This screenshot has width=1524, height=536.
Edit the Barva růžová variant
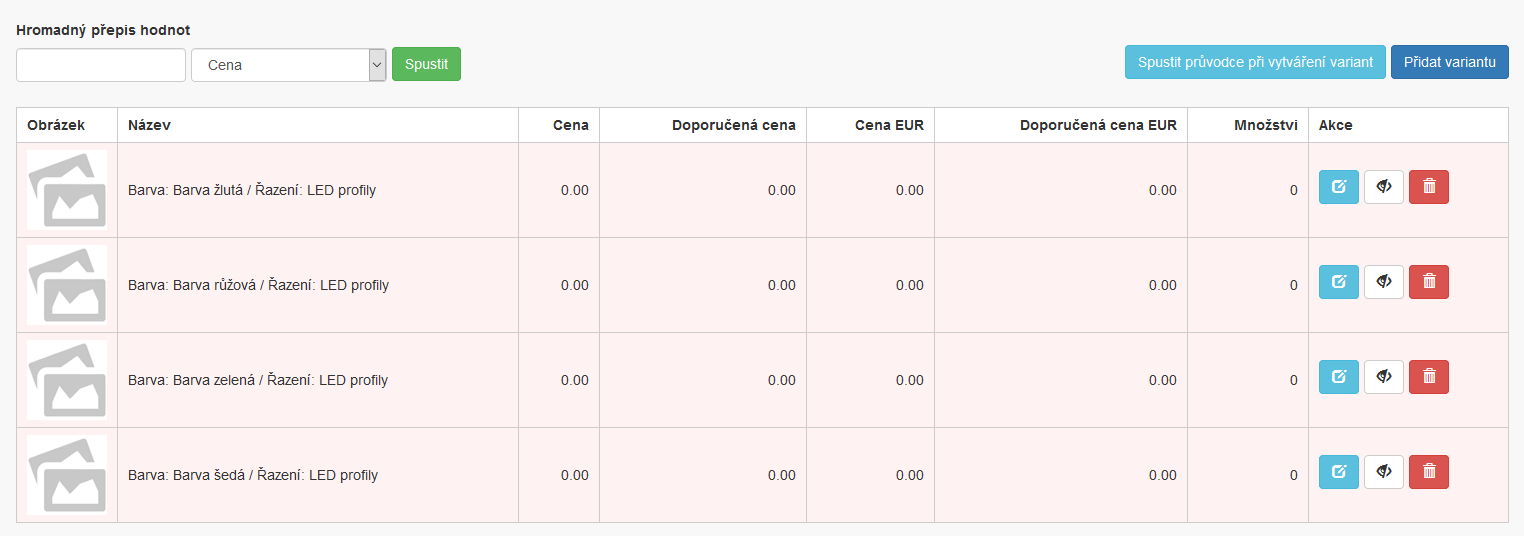click(x=1338, y=282)
